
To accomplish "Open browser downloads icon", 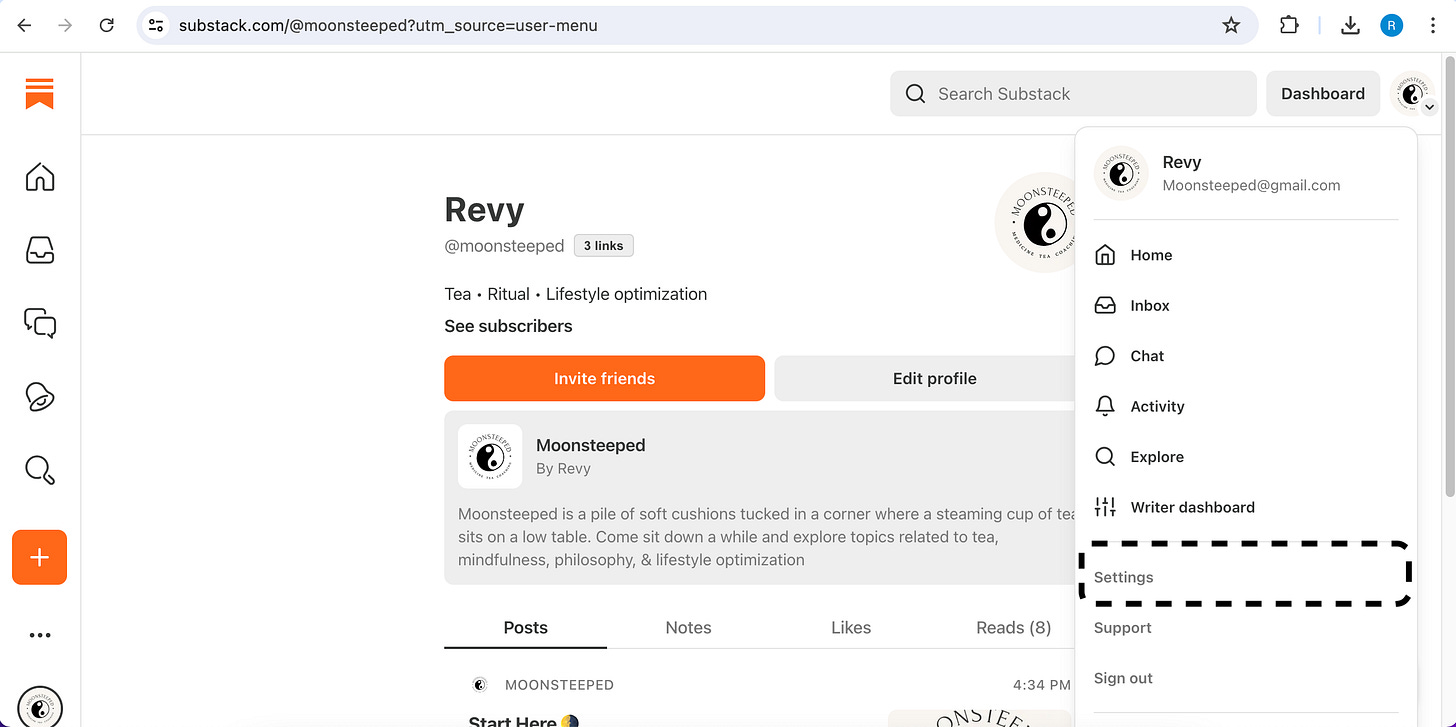I will coord(1350,25).
